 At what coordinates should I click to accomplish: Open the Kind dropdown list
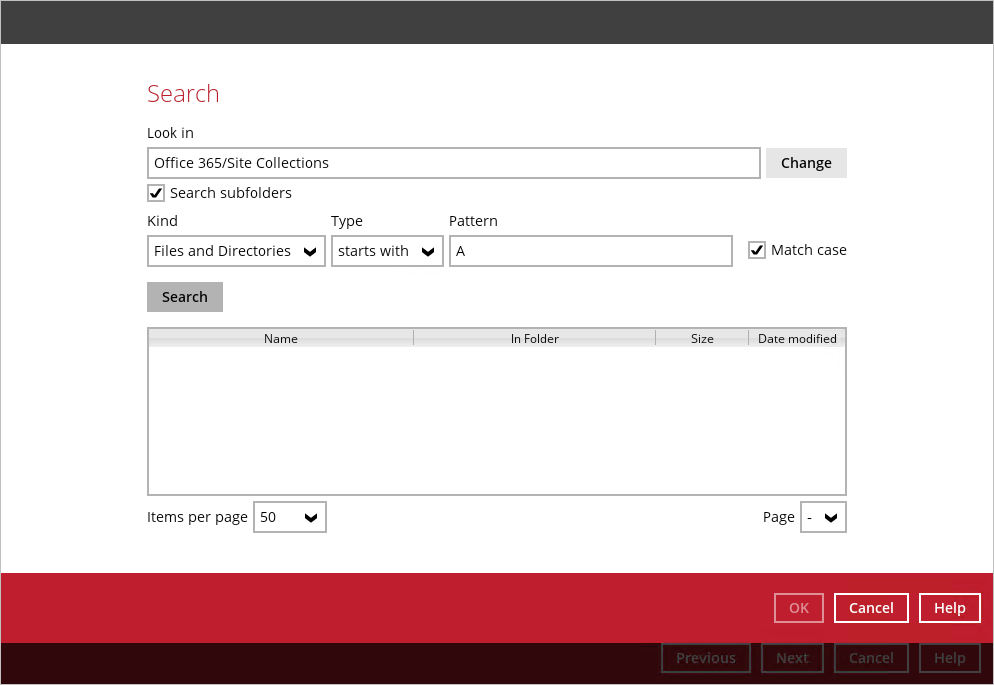(236, 251)
